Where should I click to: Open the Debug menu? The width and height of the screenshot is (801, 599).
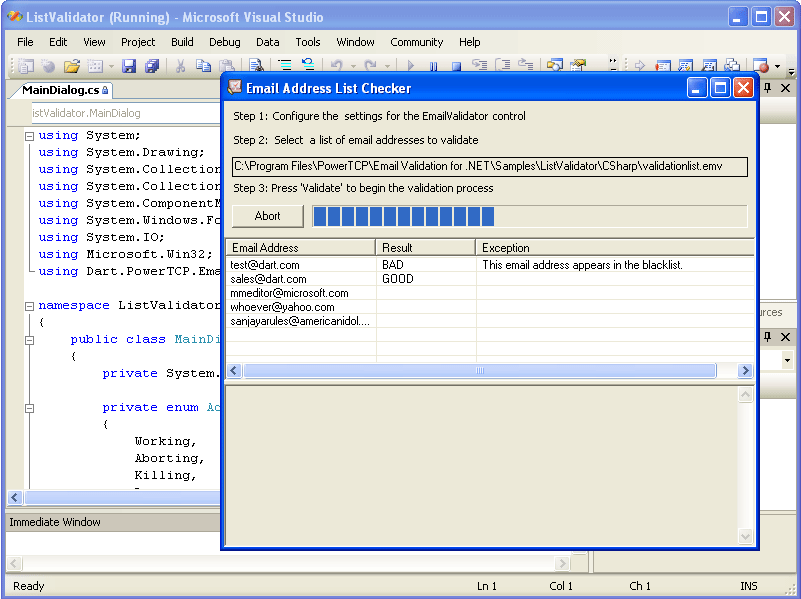pos(224,42)
